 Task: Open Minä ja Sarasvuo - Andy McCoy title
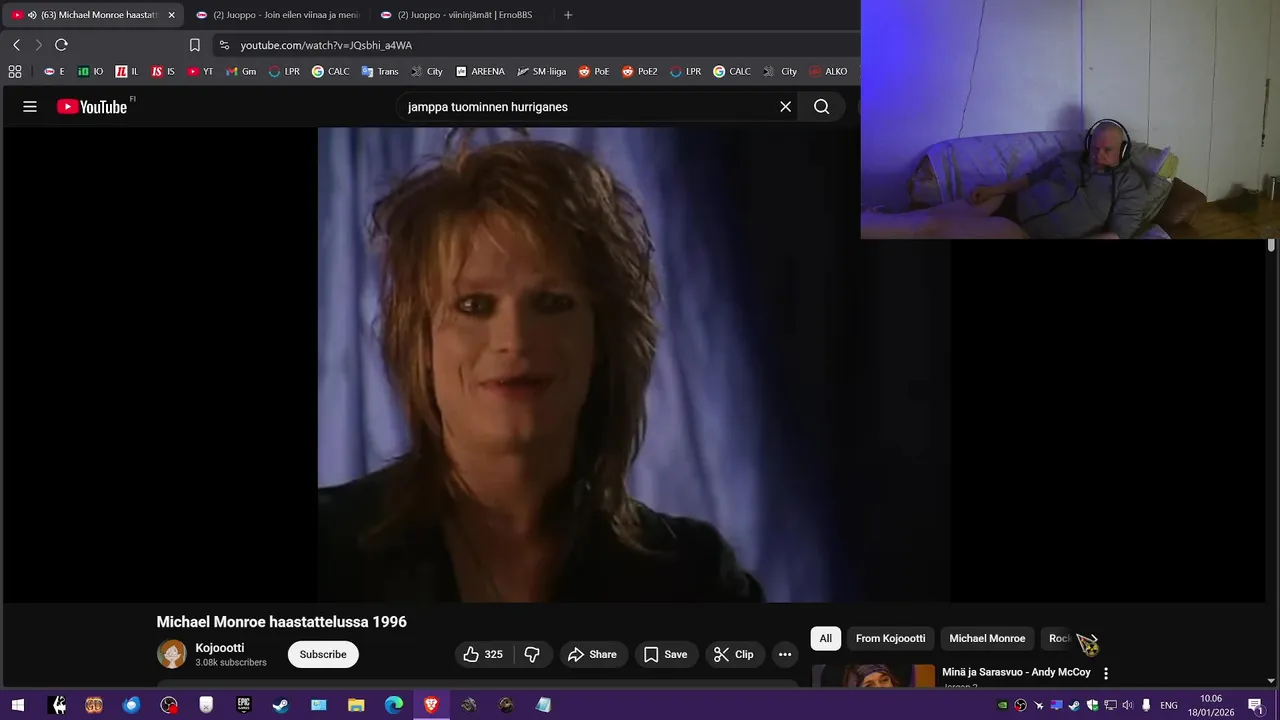[1016, 672]
